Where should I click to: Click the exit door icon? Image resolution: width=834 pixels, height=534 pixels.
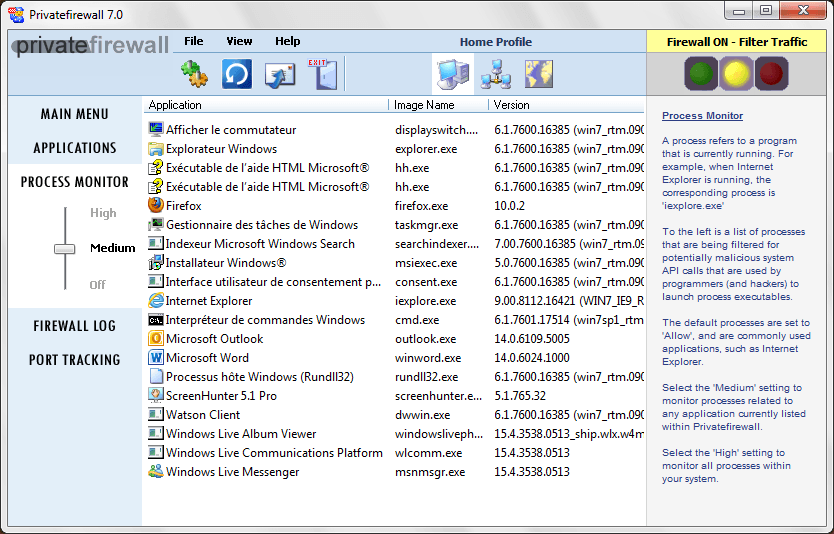pyautogui.click(x=322, y=74)
